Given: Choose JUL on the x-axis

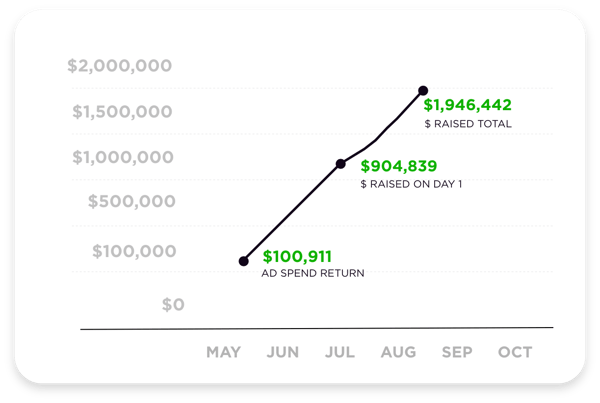Looking at the screenshot, I should click(340, 352).
